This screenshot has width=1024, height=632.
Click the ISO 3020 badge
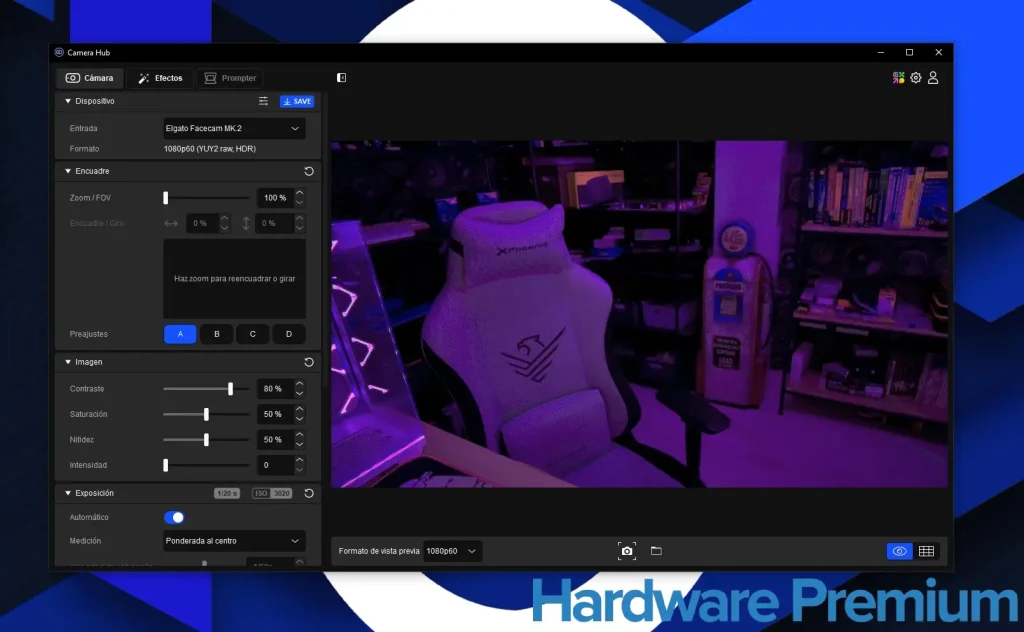tap(272, 494)
